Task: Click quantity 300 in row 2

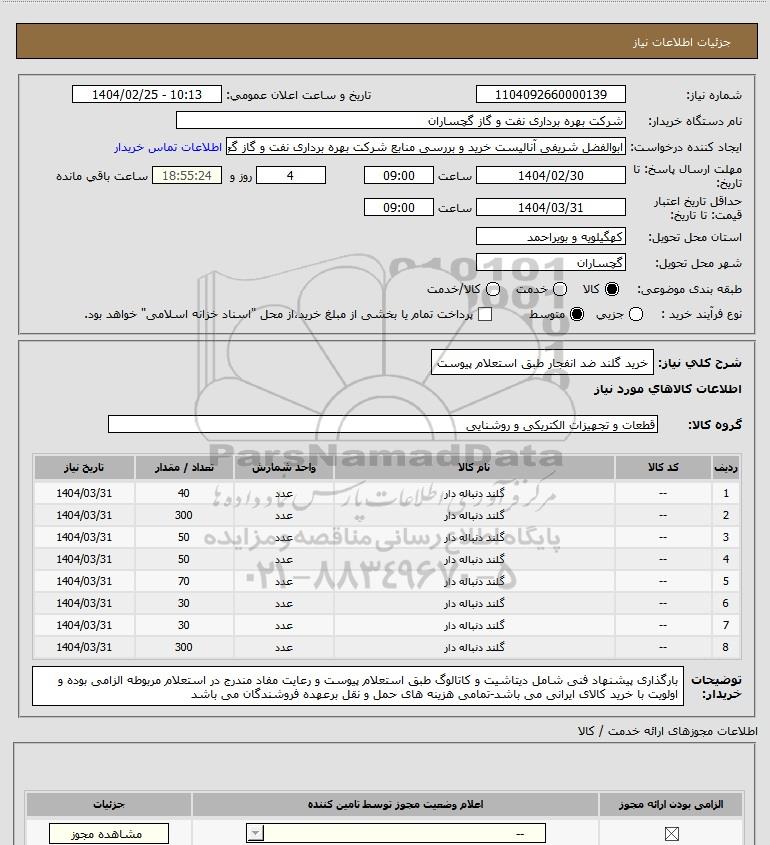Action: click(184, 515)
